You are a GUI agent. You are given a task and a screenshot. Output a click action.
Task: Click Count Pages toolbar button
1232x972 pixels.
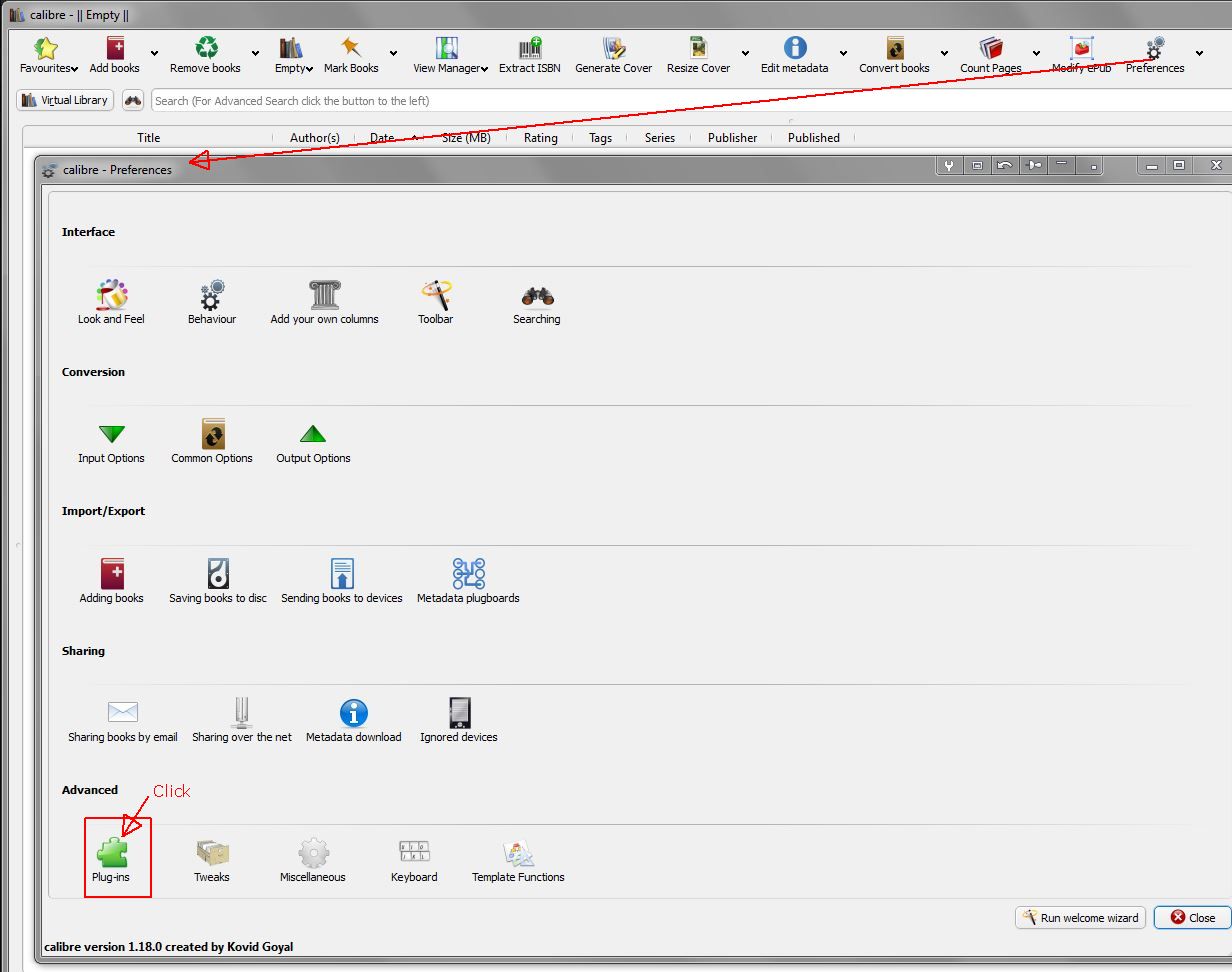[991, 55]
